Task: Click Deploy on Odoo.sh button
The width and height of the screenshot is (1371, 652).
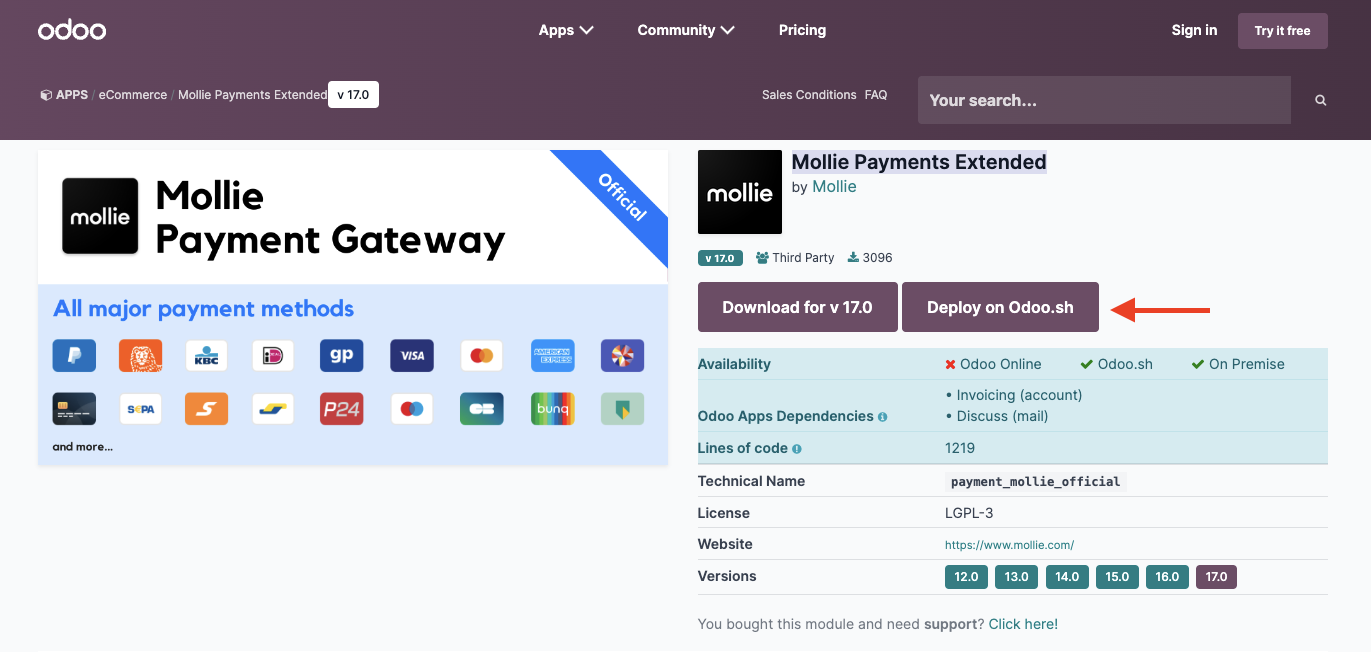Action: 1000,307
